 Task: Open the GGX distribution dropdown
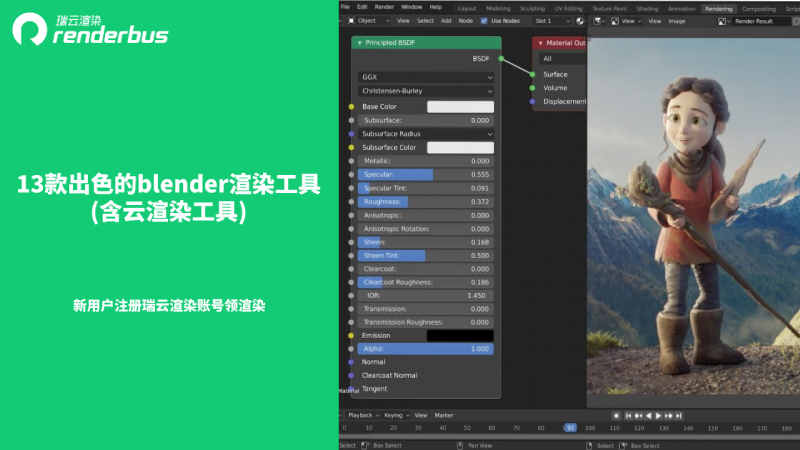[x=426, y=76]
